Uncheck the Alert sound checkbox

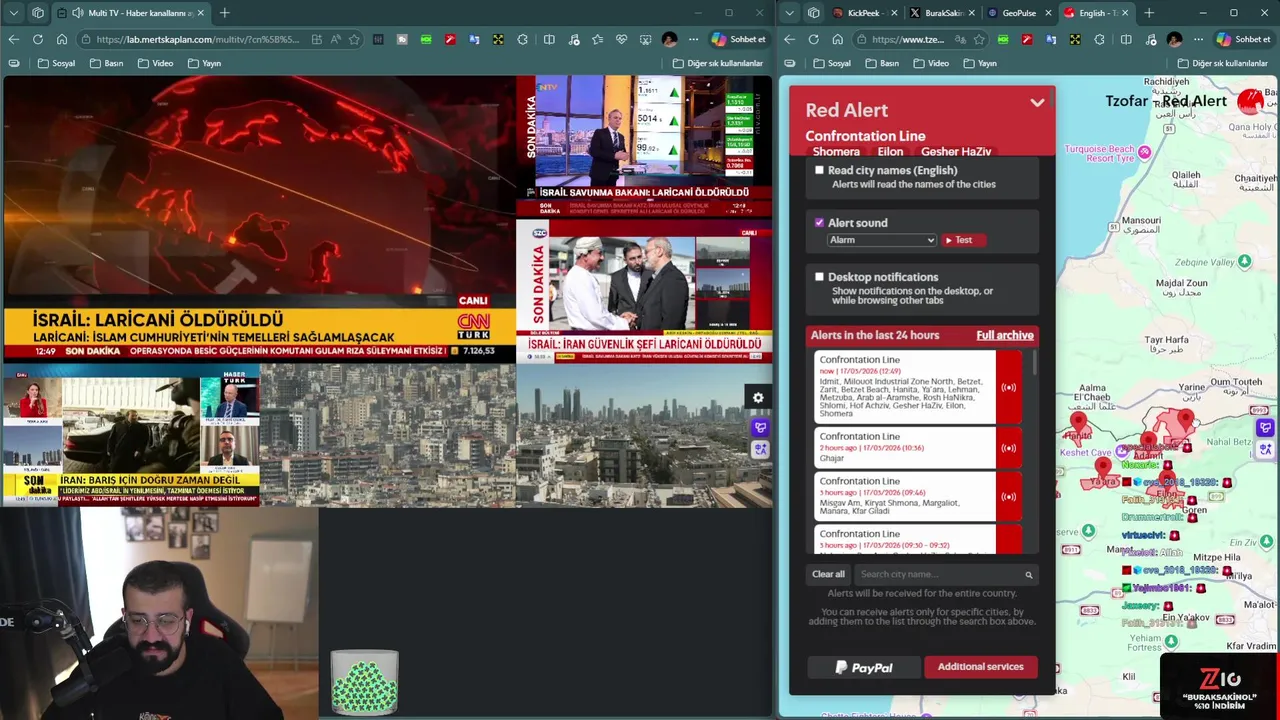click(x=820, y=223)
